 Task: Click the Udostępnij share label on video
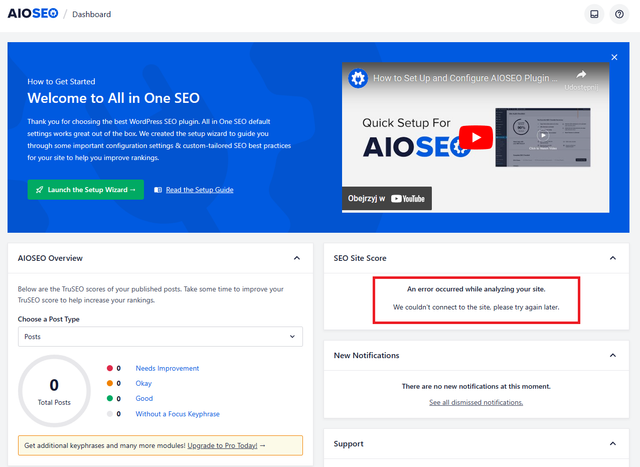point(581,87)
